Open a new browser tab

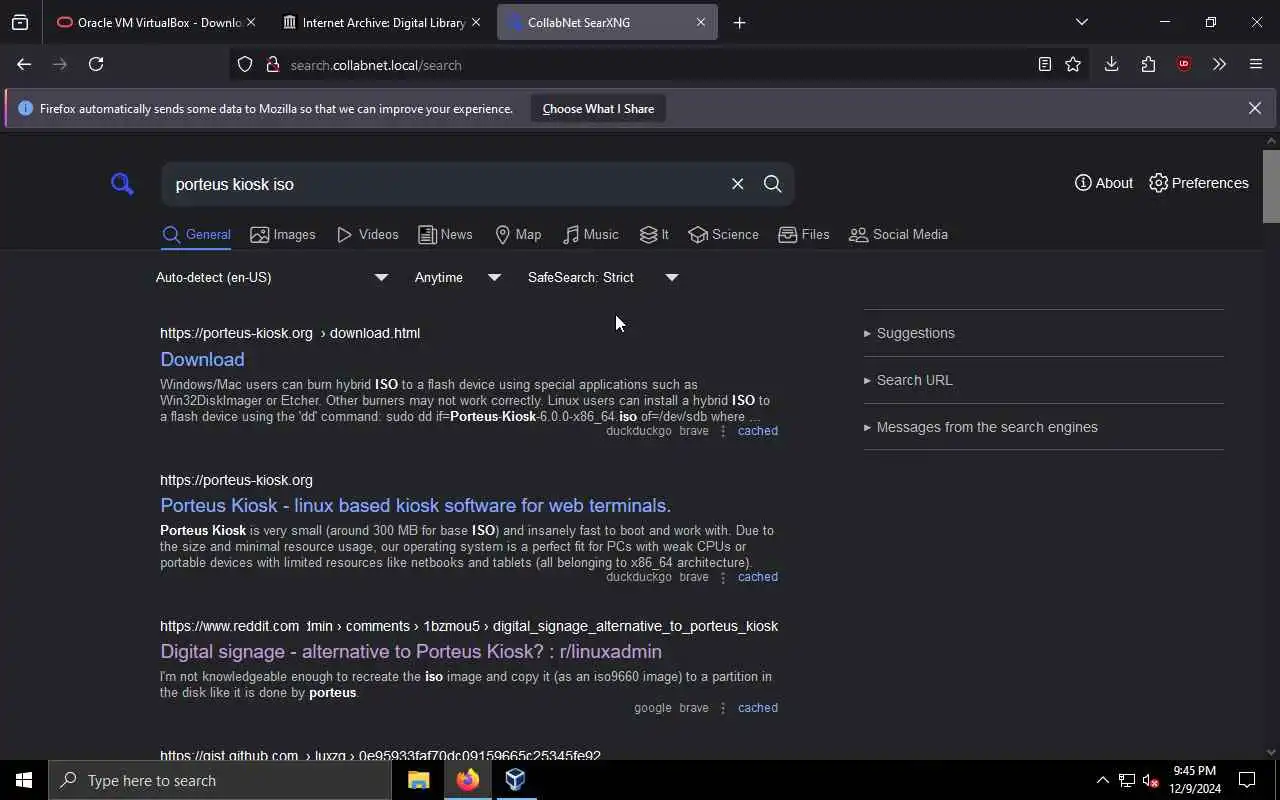pyautogui.click(x=739, y=22)
